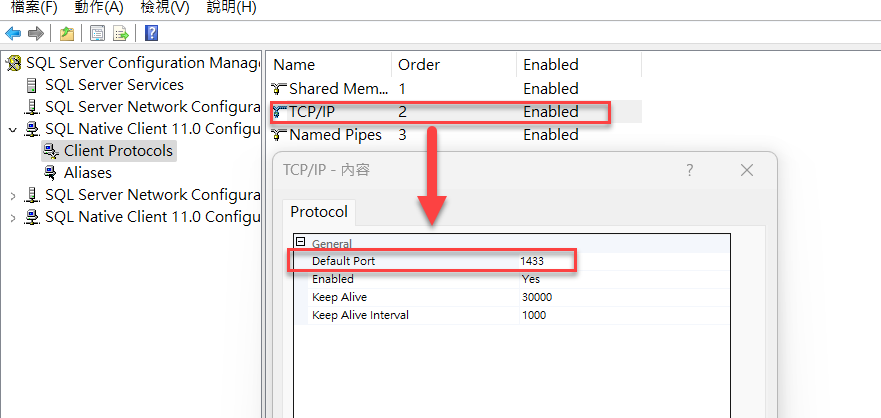Click the Aliases icon in tree
The height and width of the screenshot is (418, 881).
51,172
